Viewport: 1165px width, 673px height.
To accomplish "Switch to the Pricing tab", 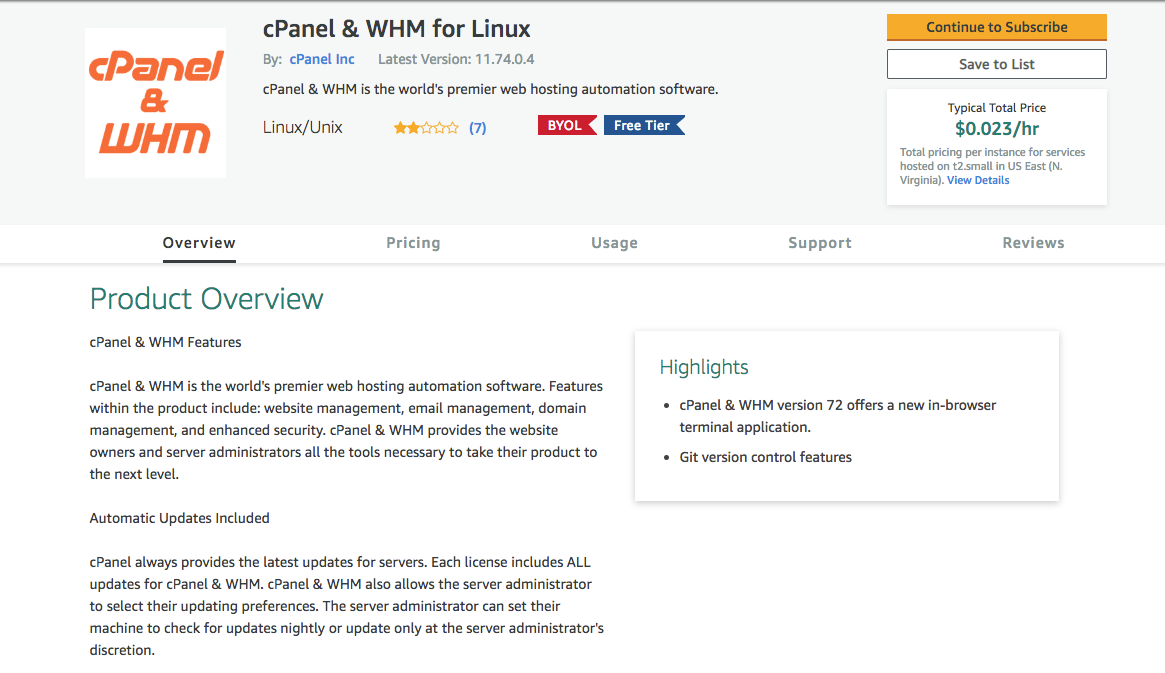I will [413, 242].
